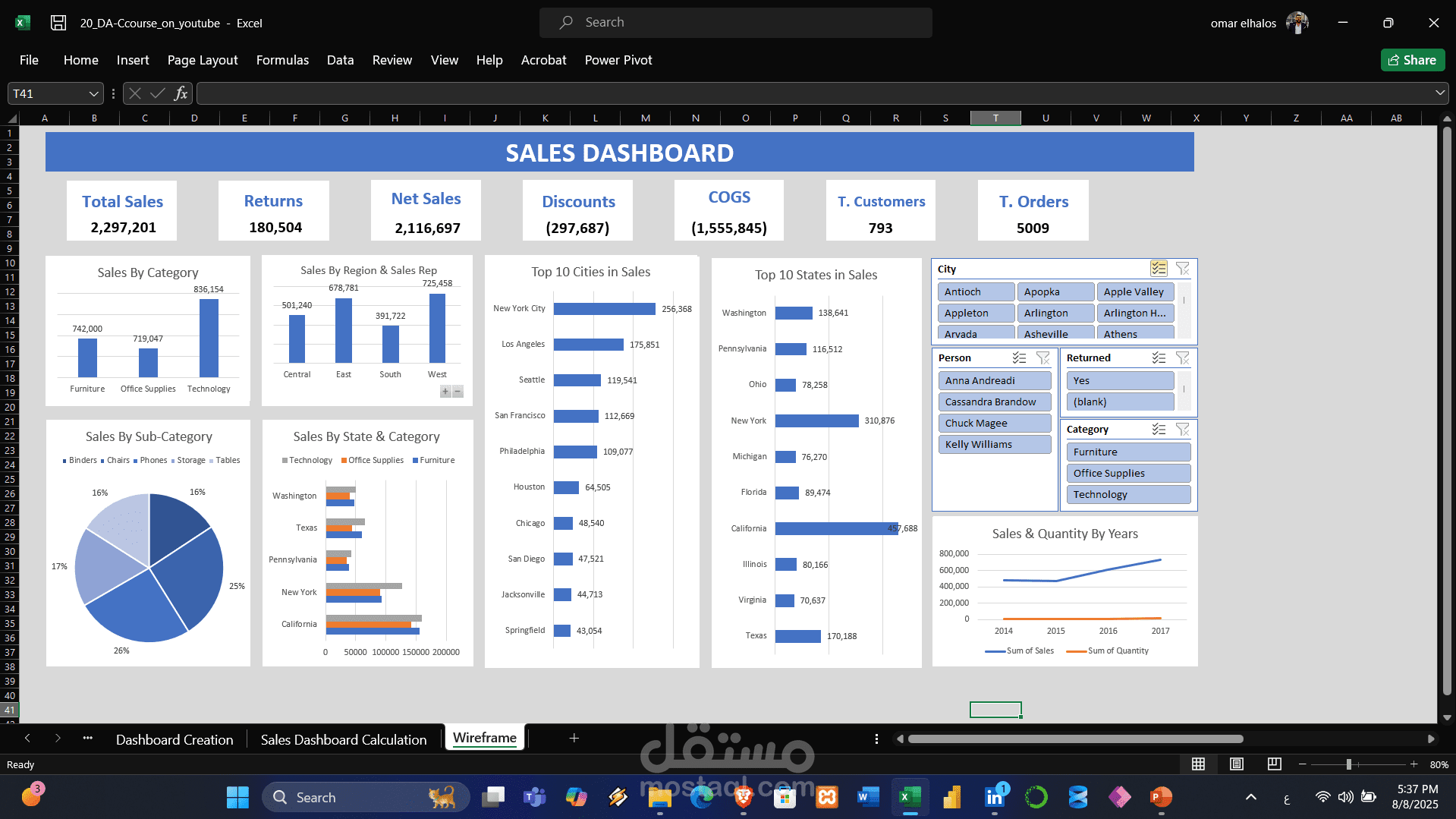Click the horizontal scrollbar thumb
The height and width of the screenshot is (819, 1456).
click(x=1075, y=739)
